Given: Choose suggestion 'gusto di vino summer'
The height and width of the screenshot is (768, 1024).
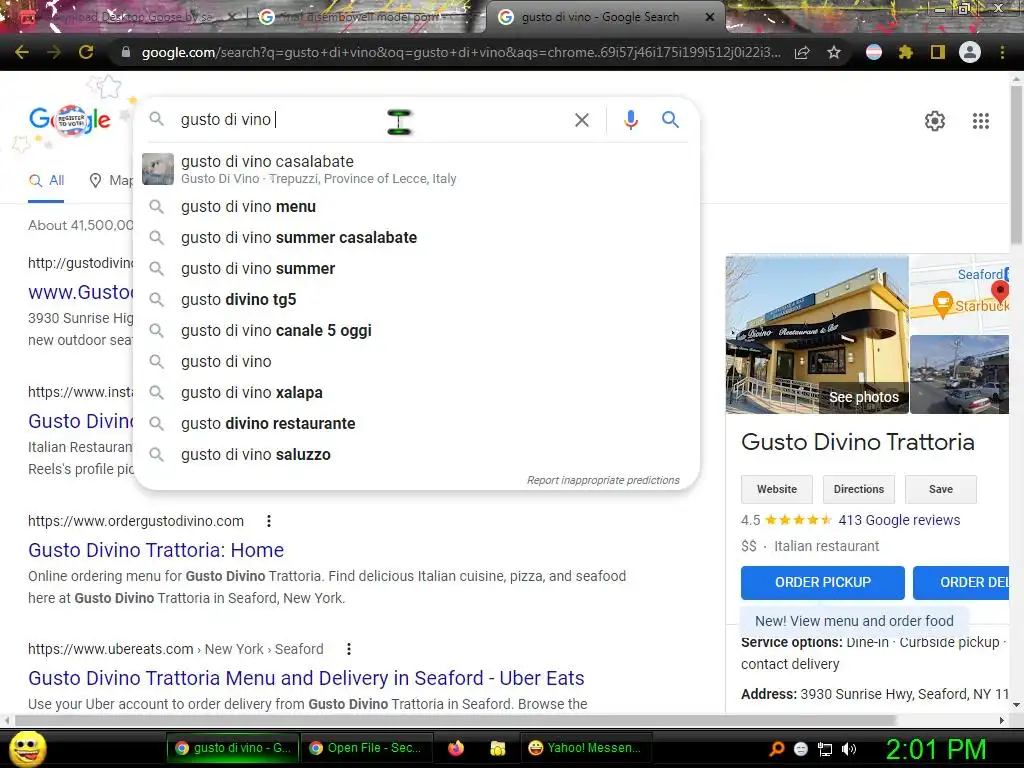Looking at the screenshot, I should pos(416,269).
